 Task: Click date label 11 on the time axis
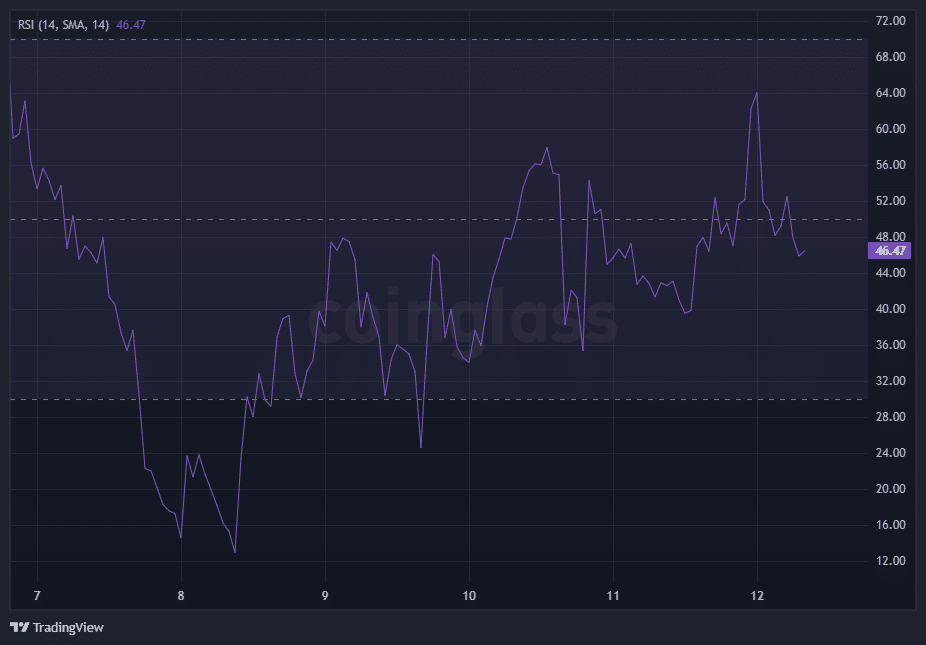point(613,596)
